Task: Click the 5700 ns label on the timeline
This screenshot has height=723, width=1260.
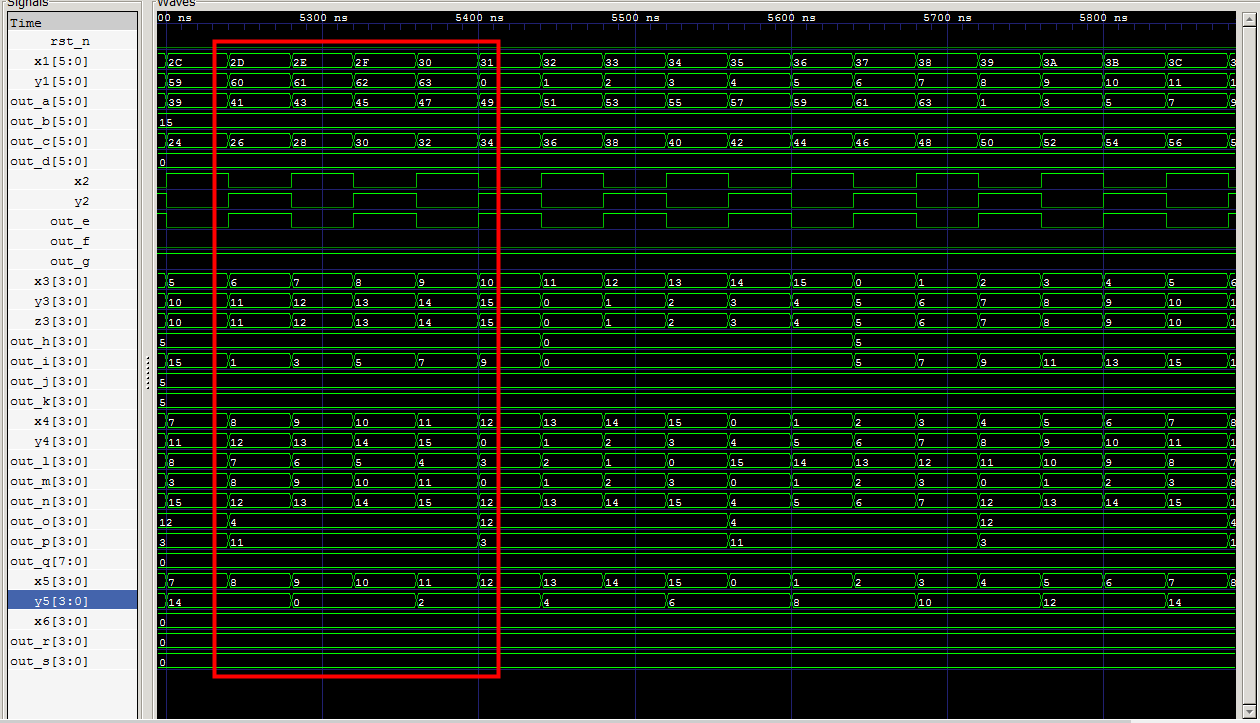Action: 948,18
